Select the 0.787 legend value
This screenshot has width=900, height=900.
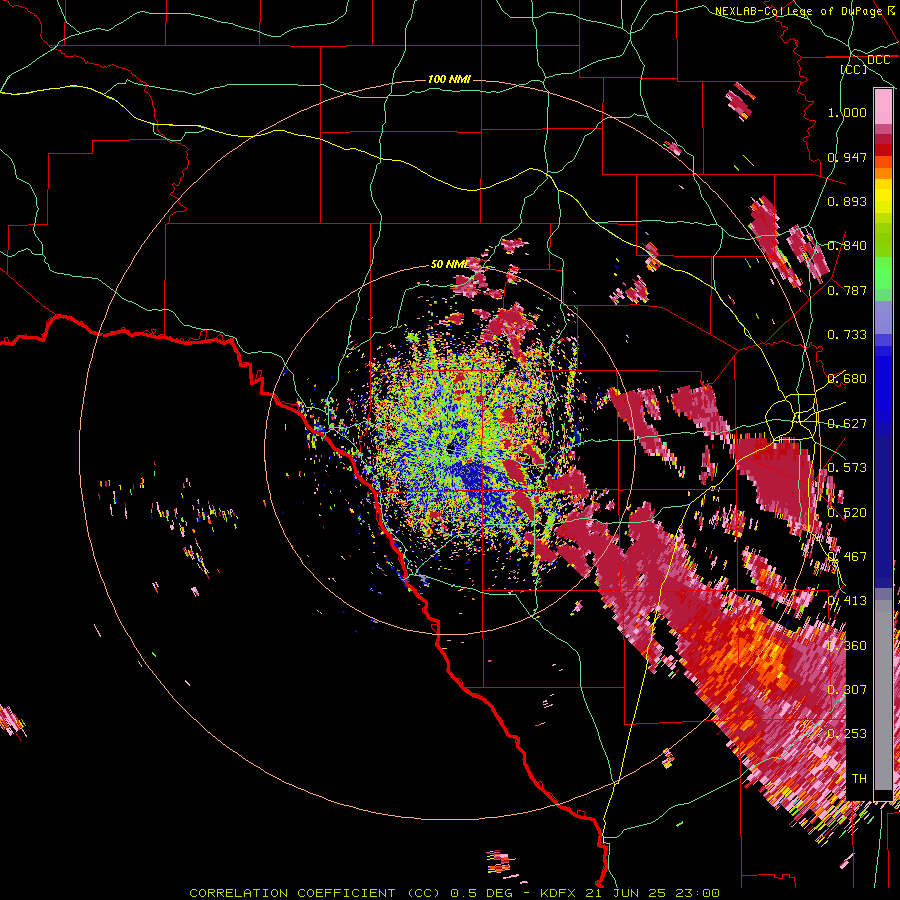point(847,290)
